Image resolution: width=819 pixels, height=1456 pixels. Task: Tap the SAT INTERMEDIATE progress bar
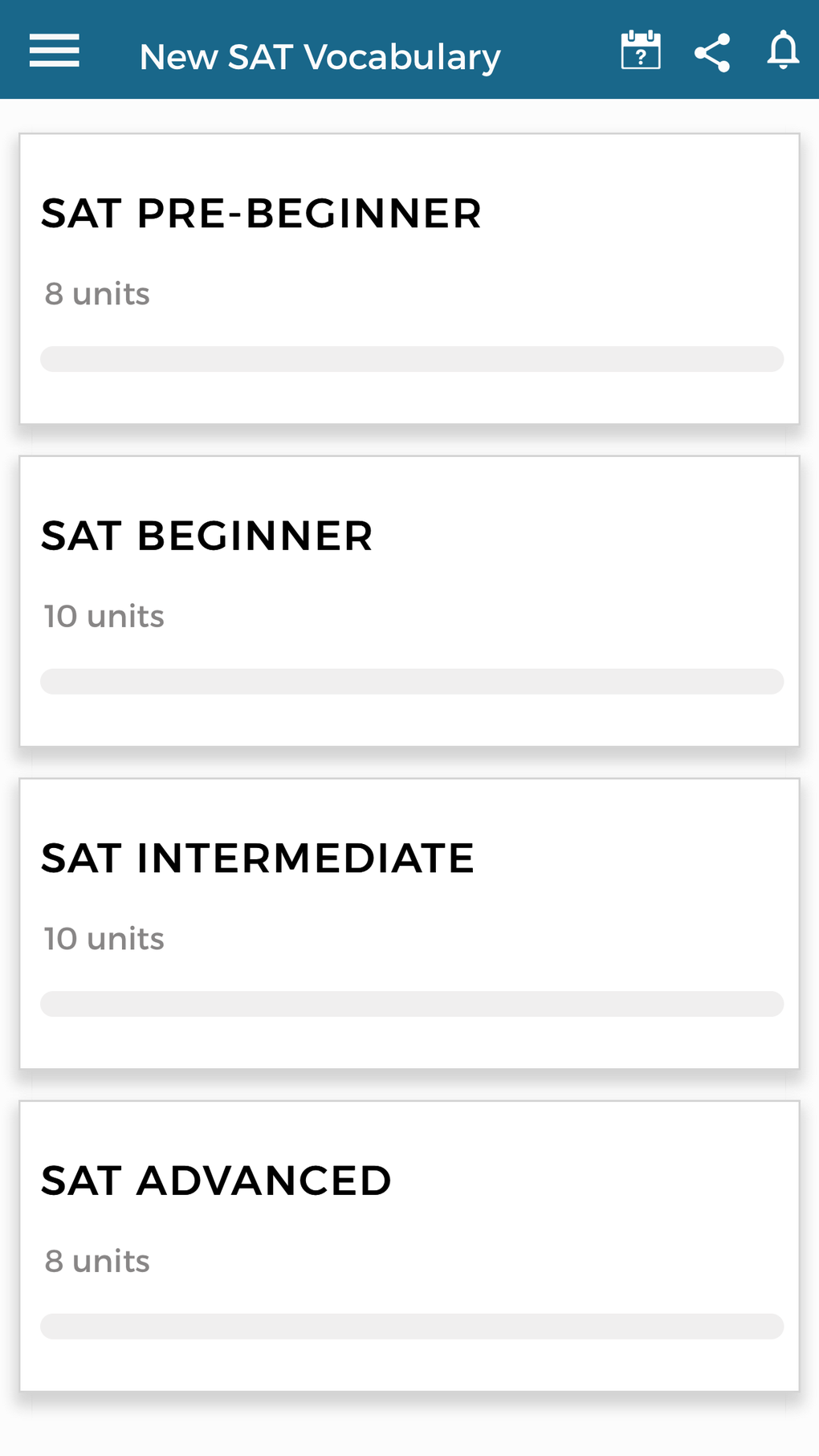click(x=413, y=1003)
